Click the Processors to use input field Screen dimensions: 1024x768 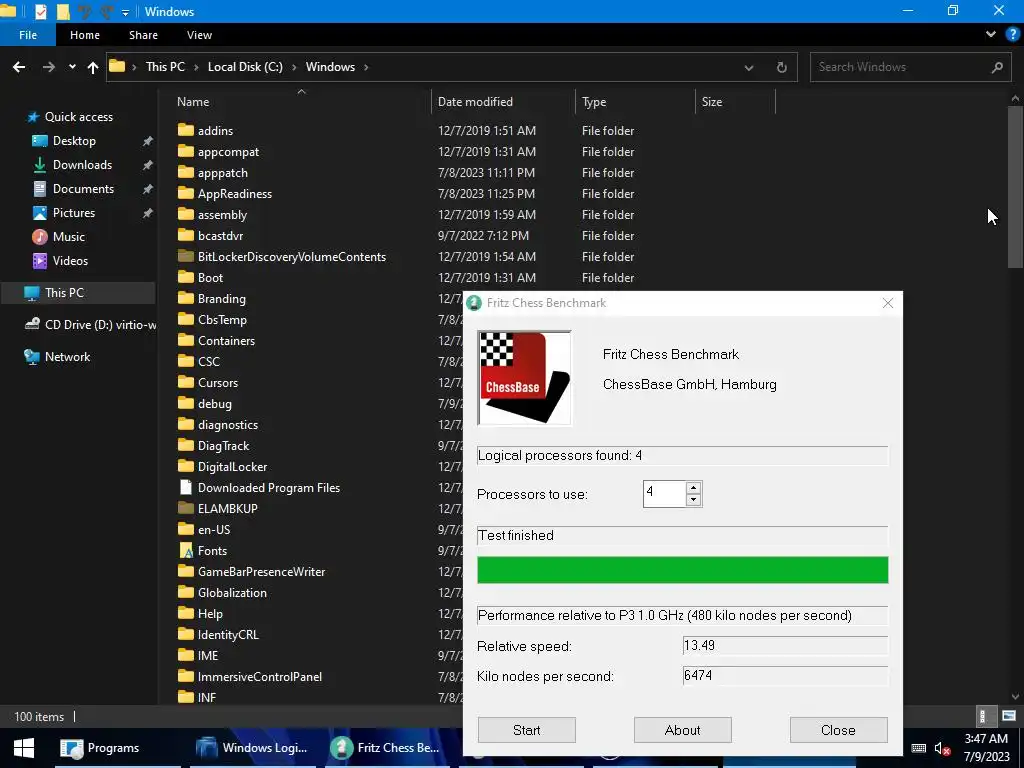coord(664,494)
